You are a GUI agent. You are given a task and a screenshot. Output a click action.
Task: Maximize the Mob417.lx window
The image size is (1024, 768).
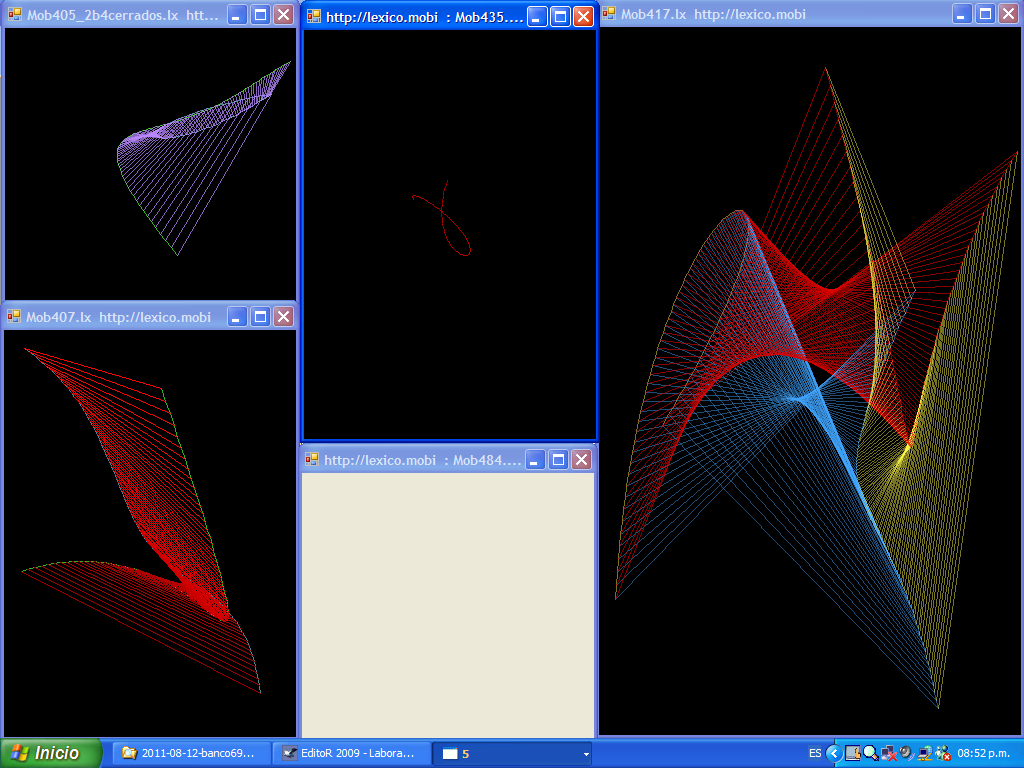click(x=985, y=14)
